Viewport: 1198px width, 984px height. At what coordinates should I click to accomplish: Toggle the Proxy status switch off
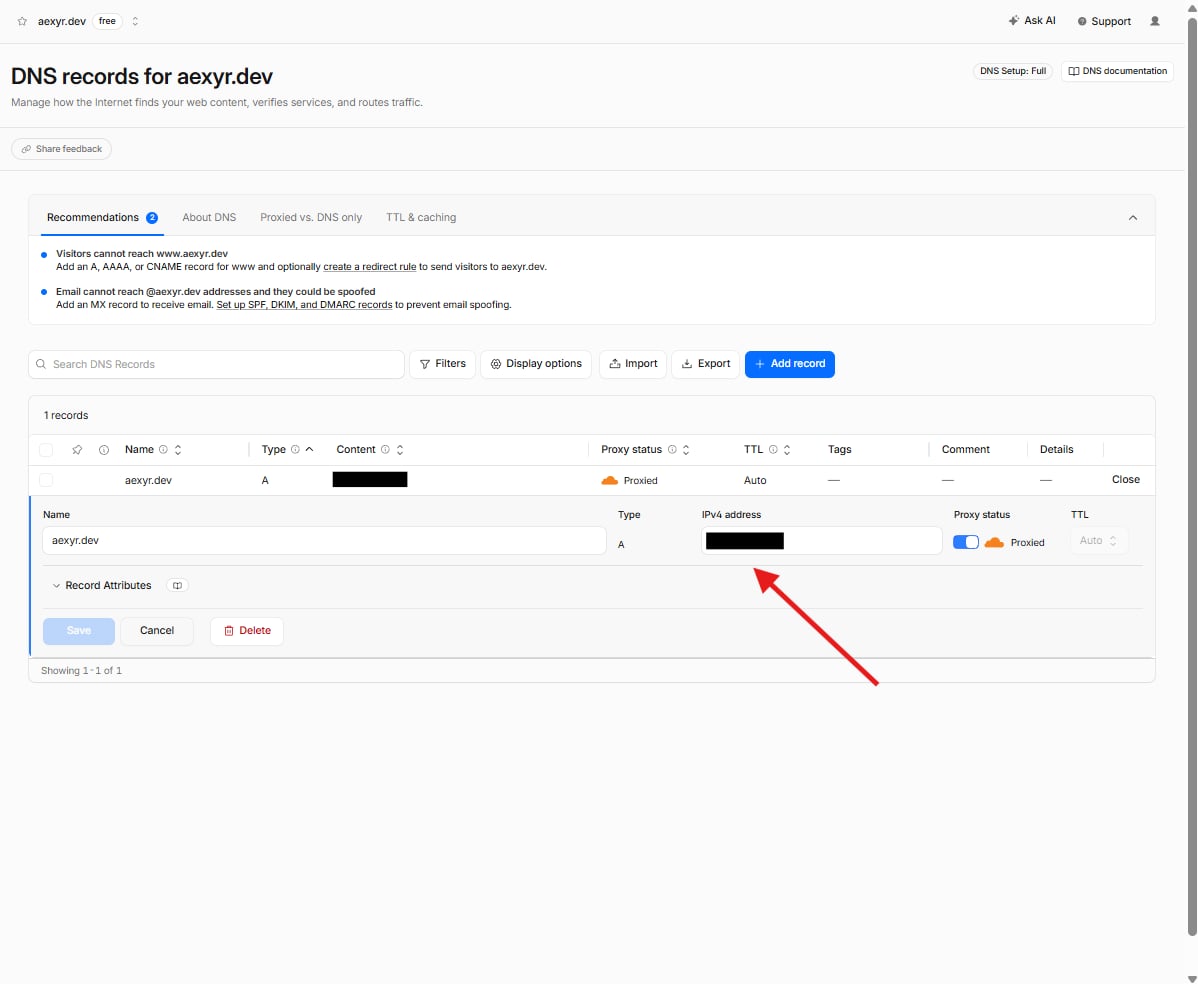(966, 542)
